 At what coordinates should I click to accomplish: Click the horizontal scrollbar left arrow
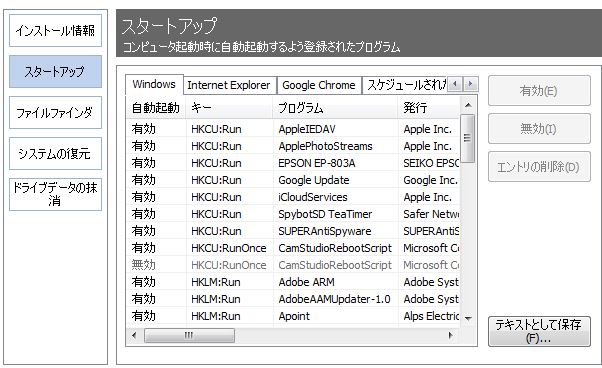(x=134, y=335)
